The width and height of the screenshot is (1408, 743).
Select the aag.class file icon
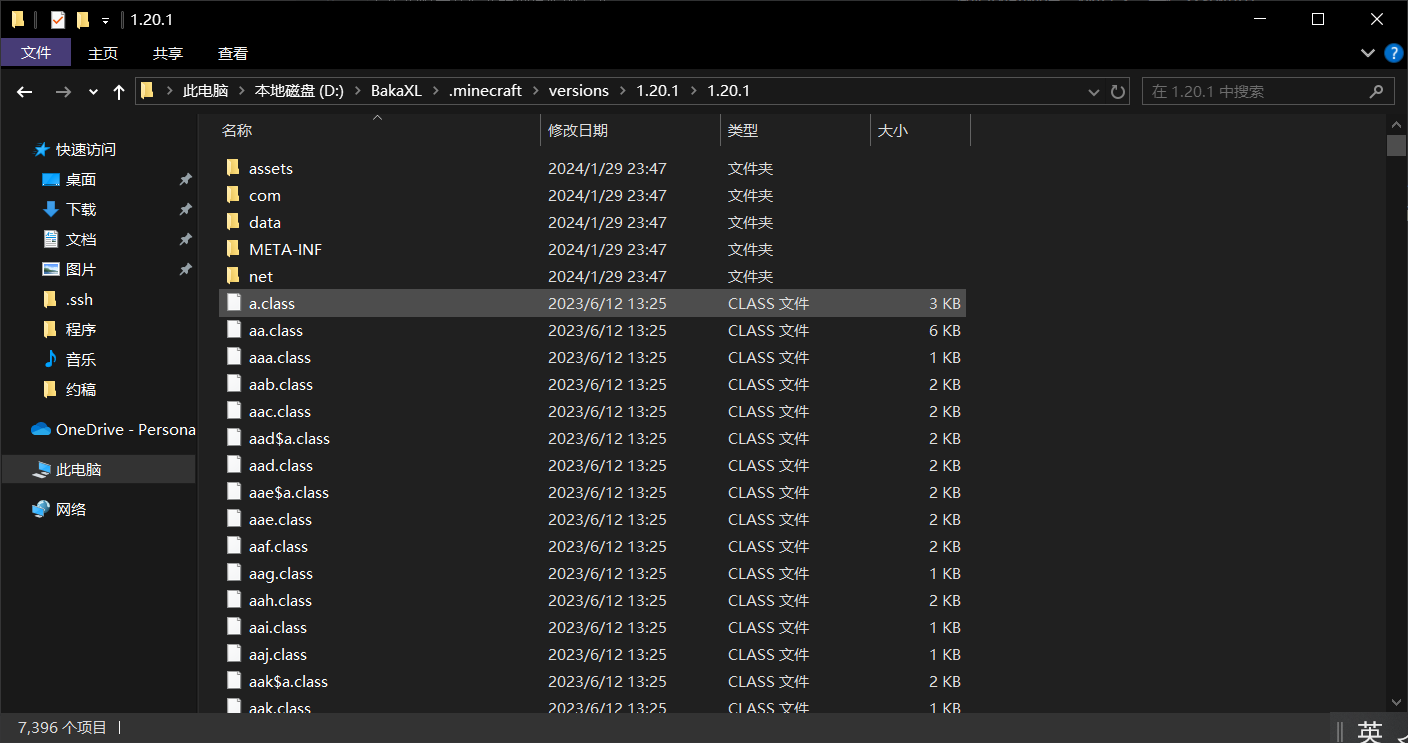coord(234,573)
